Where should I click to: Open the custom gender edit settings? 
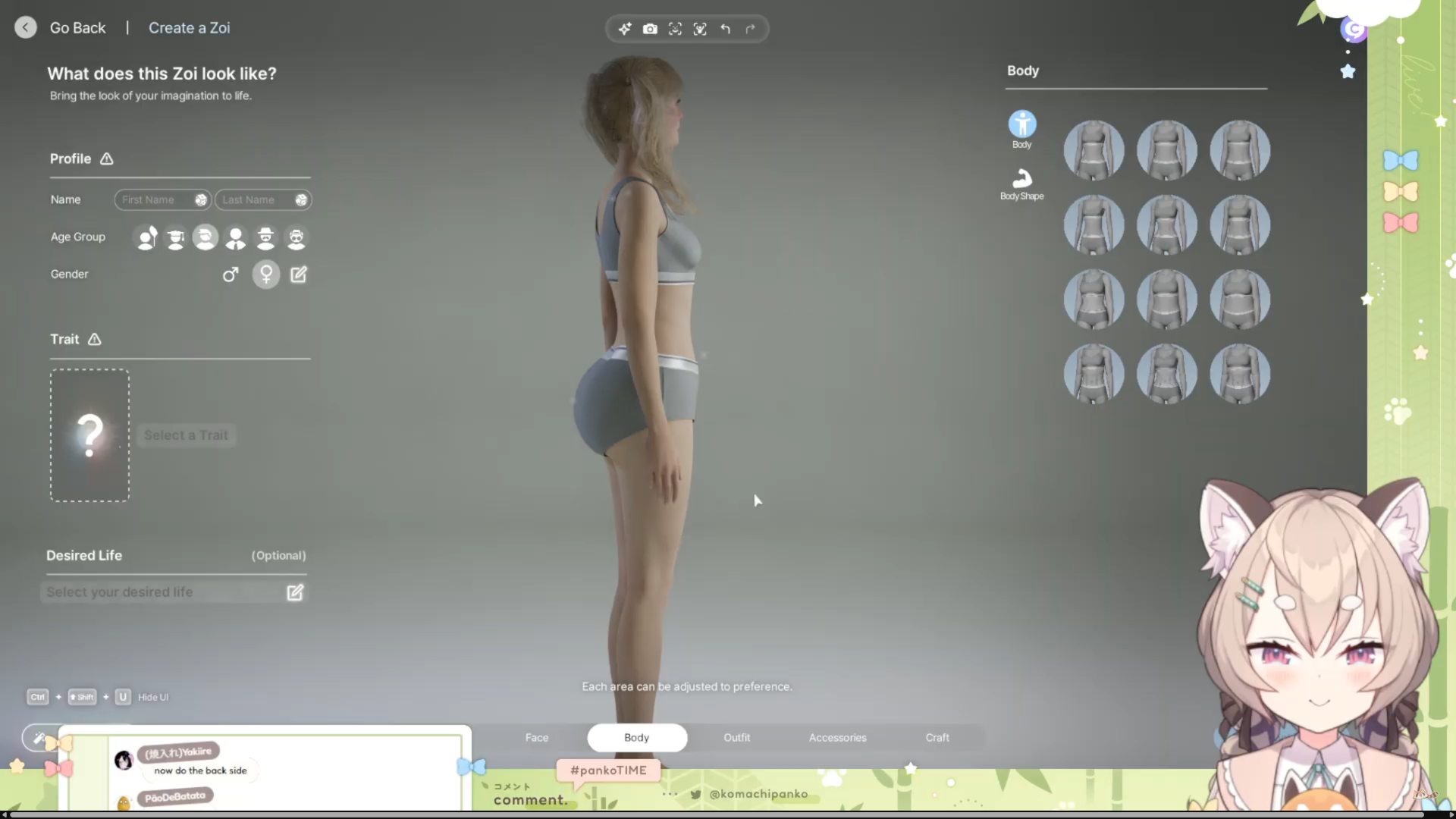coord(299,275)
